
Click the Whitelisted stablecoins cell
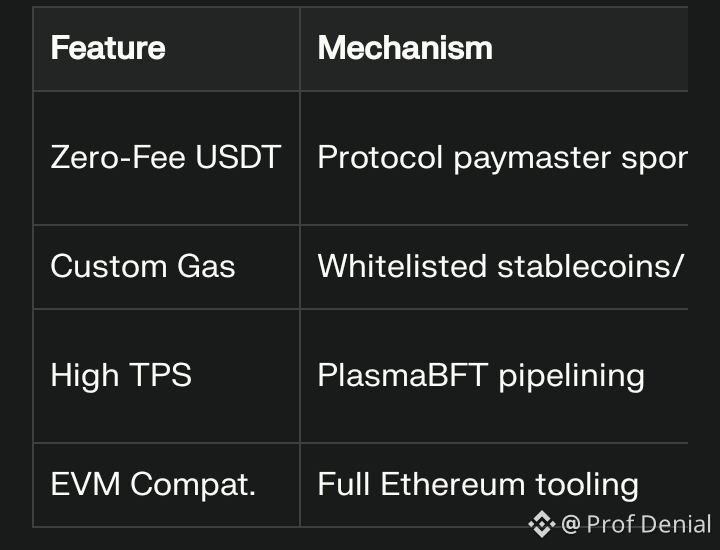tap(494, 267)
